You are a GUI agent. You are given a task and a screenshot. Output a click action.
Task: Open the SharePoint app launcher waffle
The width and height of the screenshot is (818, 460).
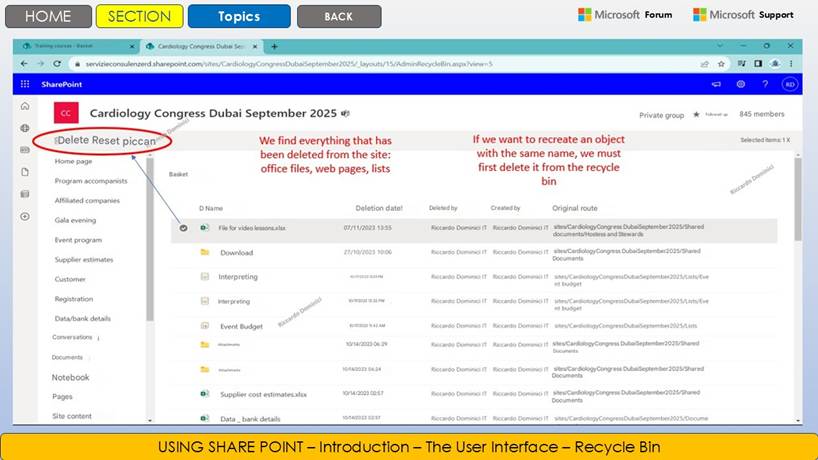[25, 84]
